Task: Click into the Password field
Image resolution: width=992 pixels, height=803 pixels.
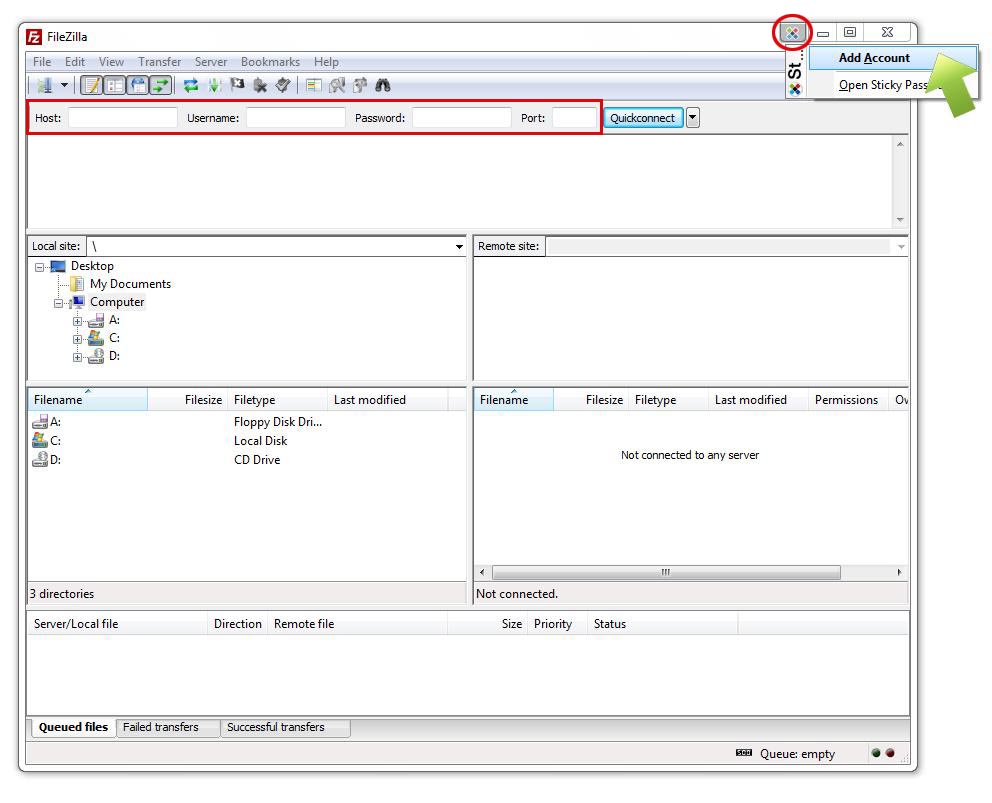Action: [461, 118]
